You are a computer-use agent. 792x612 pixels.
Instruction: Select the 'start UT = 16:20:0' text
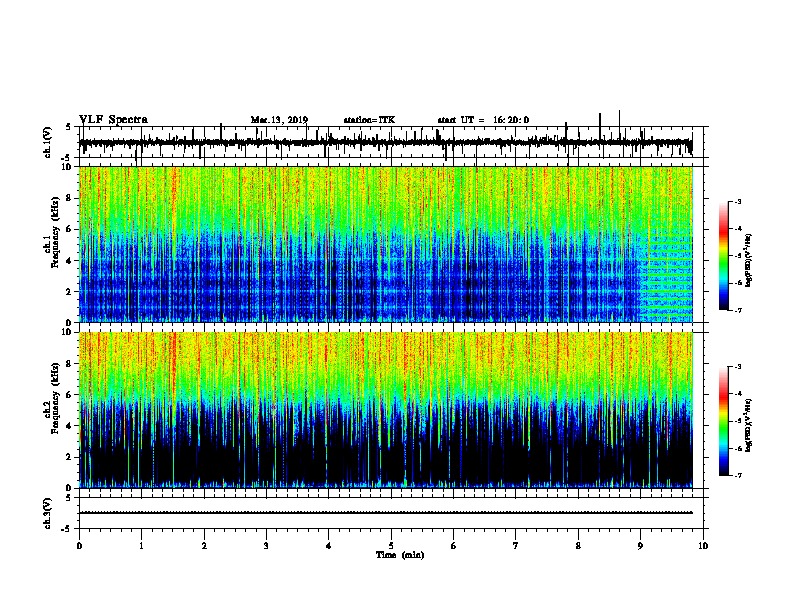pos(483,120)
